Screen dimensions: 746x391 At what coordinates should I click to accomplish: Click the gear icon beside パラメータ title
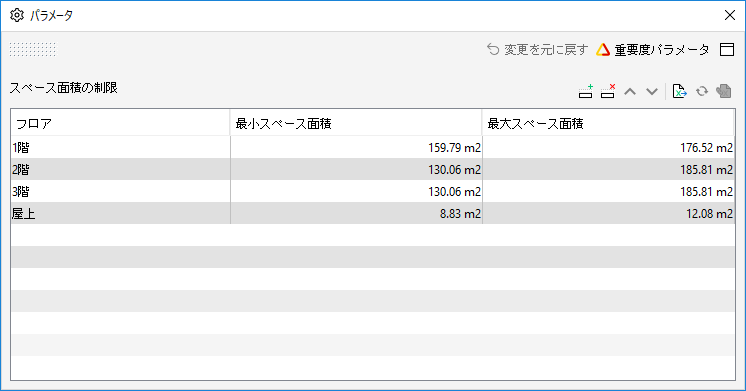point(17,15)
